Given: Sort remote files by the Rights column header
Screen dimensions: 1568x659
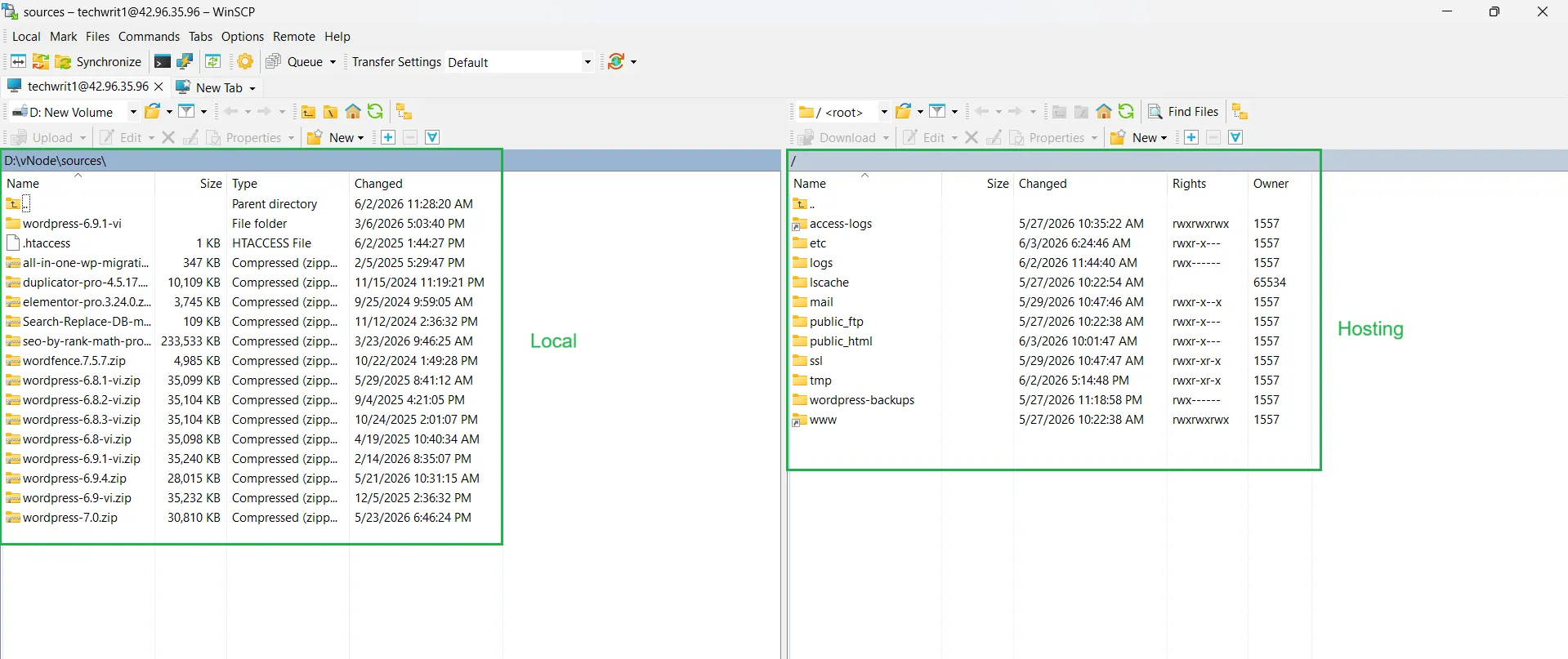Looking at the screenshot, I should pos(1207,184).
